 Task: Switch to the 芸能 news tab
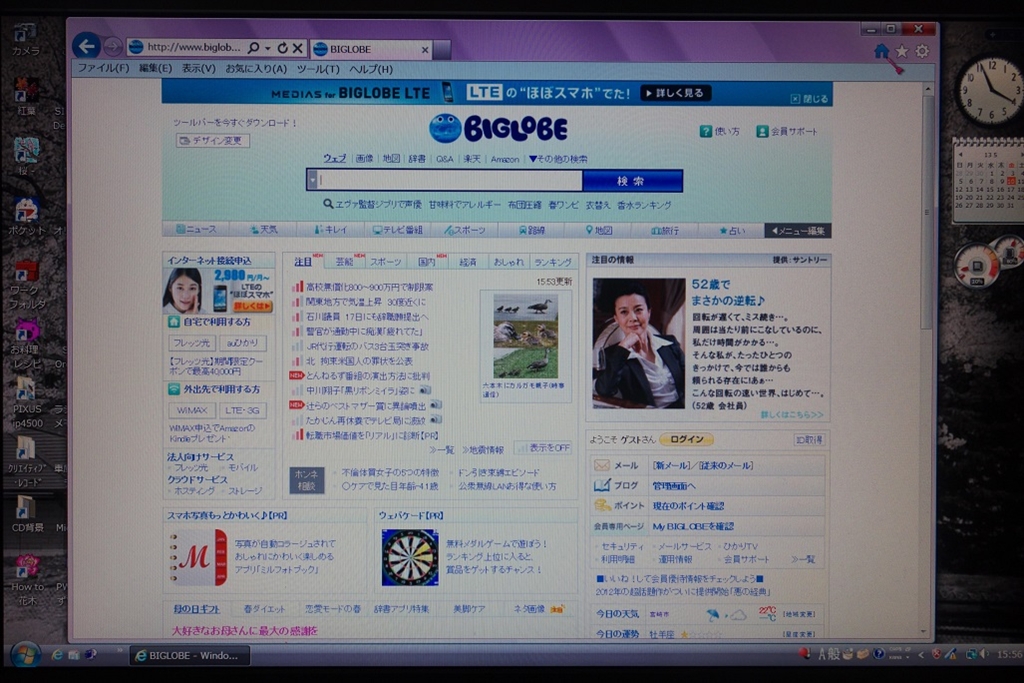coord(345,262)
